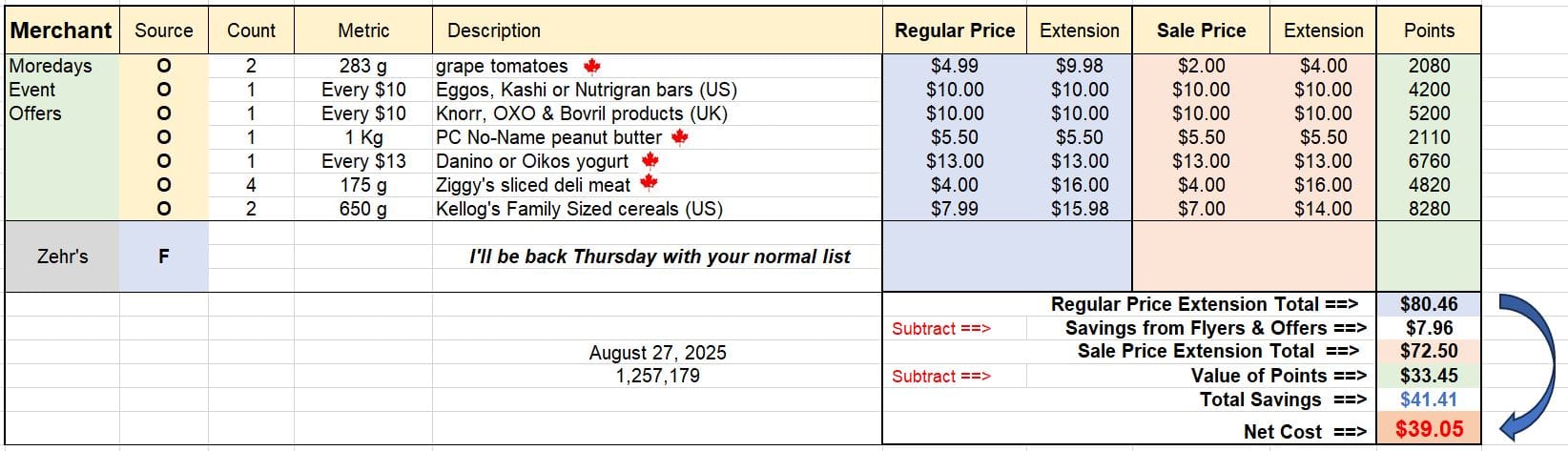Select the Regular Price header cell
1568x451 pixels.
[x=955, y=31]
